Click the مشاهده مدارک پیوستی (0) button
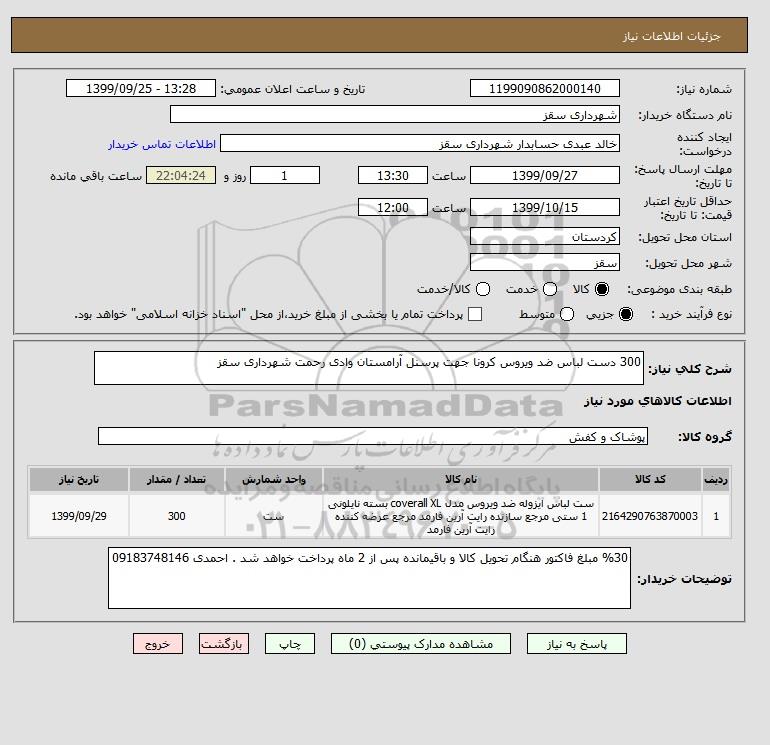The width and height of the screenshot is (770, 745). [x=421, y=644]
